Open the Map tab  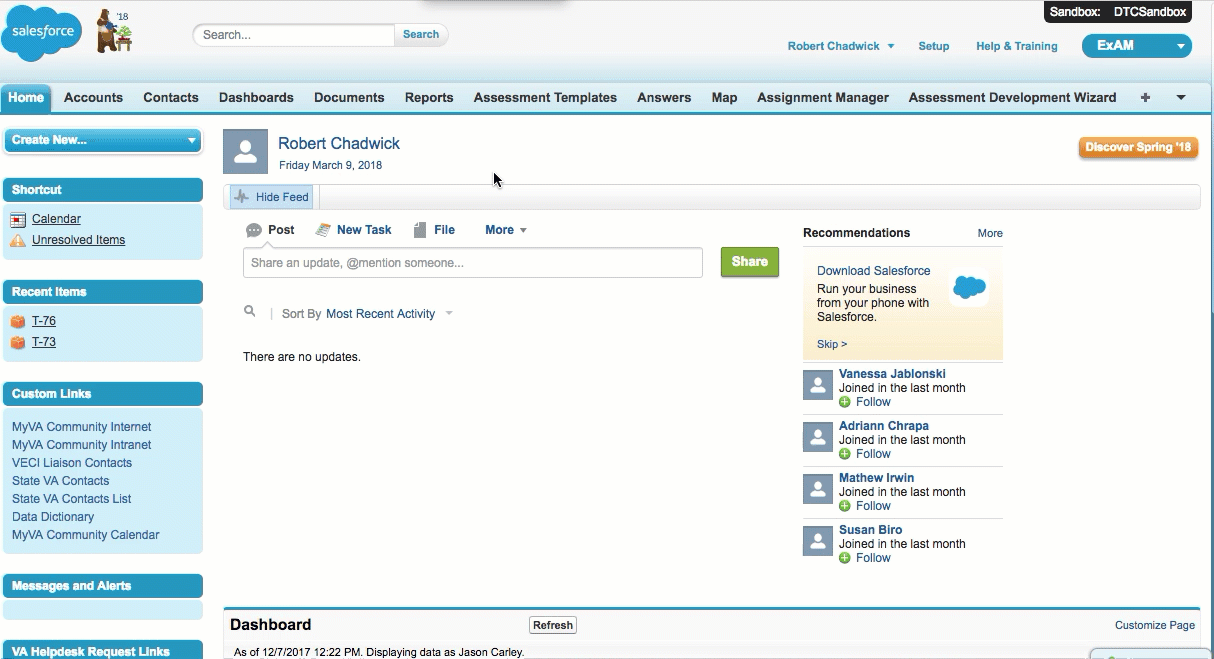tap(724, 97)
